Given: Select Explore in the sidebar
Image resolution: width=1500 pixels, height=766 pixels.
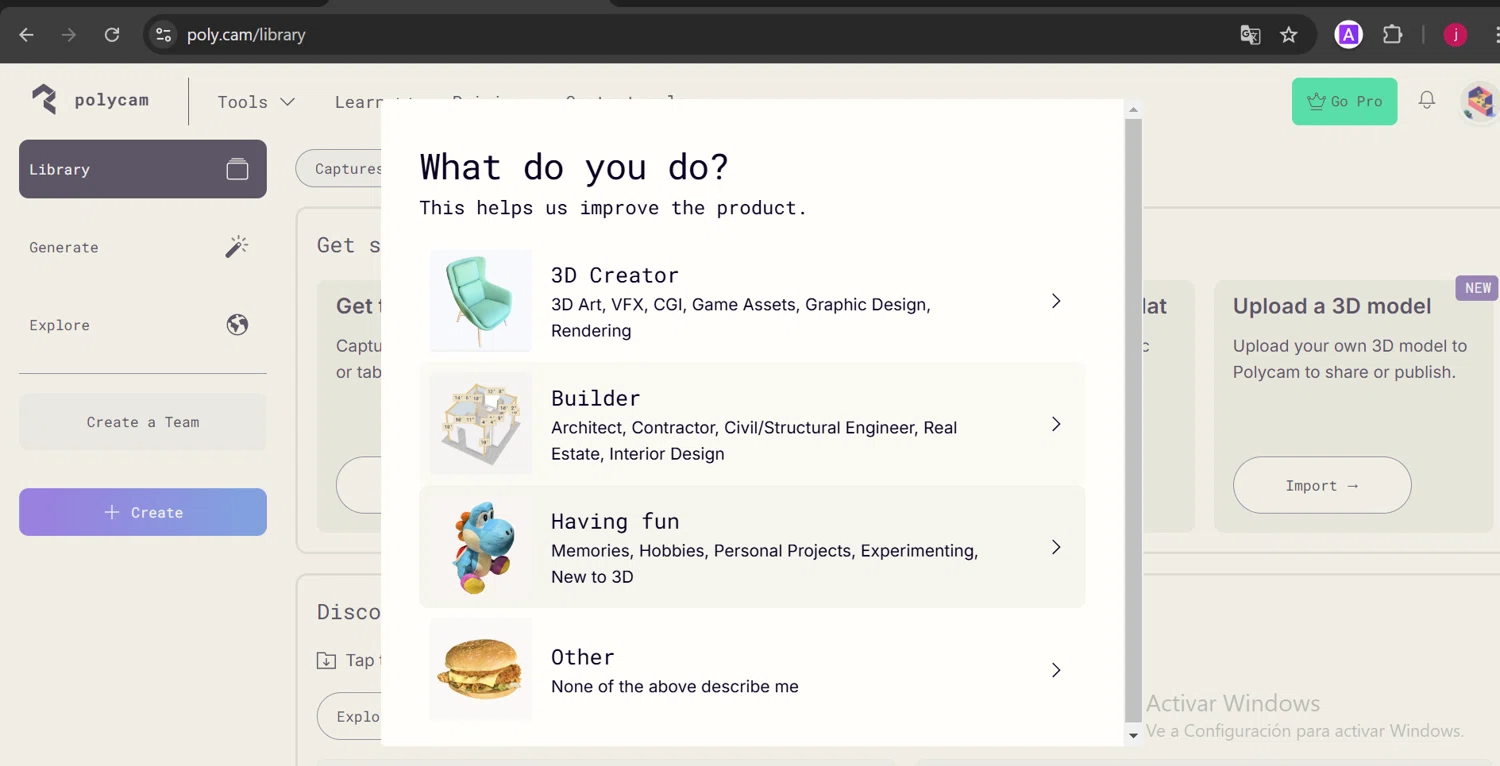Looking at the screenshot, I should pyautogui.click(x=143, y=325).
